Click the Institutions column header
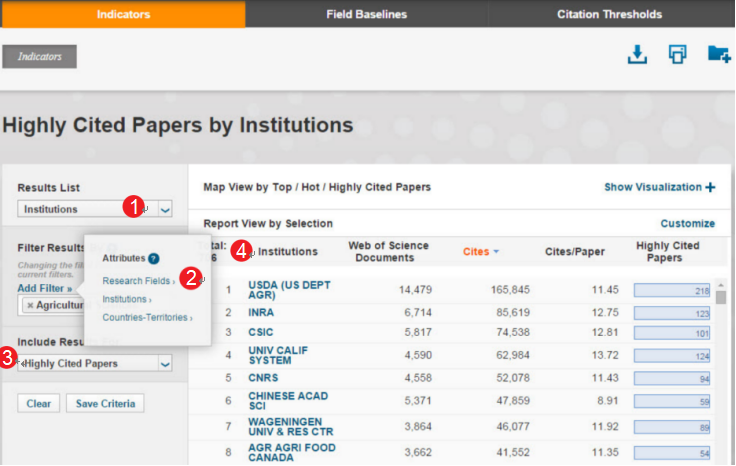736x466 pixels. pyautogui.click(x=288, y=252)
